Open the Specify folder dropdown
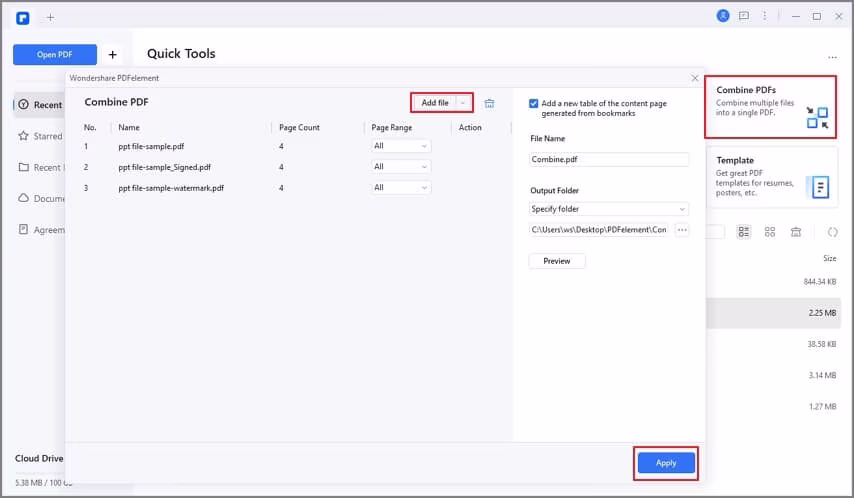 tap(609, 209)
